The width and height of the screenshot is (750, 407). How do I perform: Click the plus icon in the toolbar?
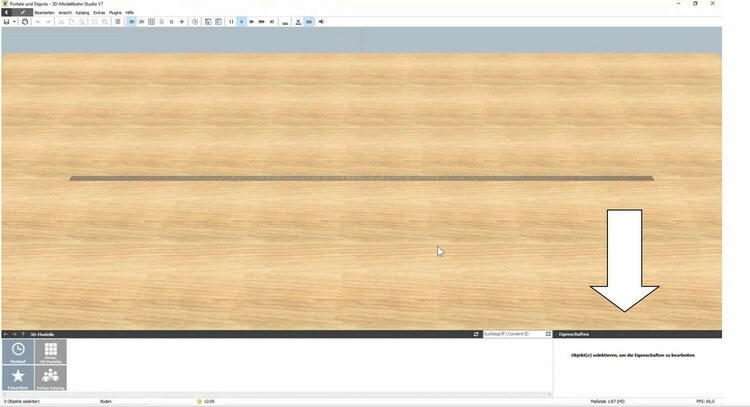(182, 22)
